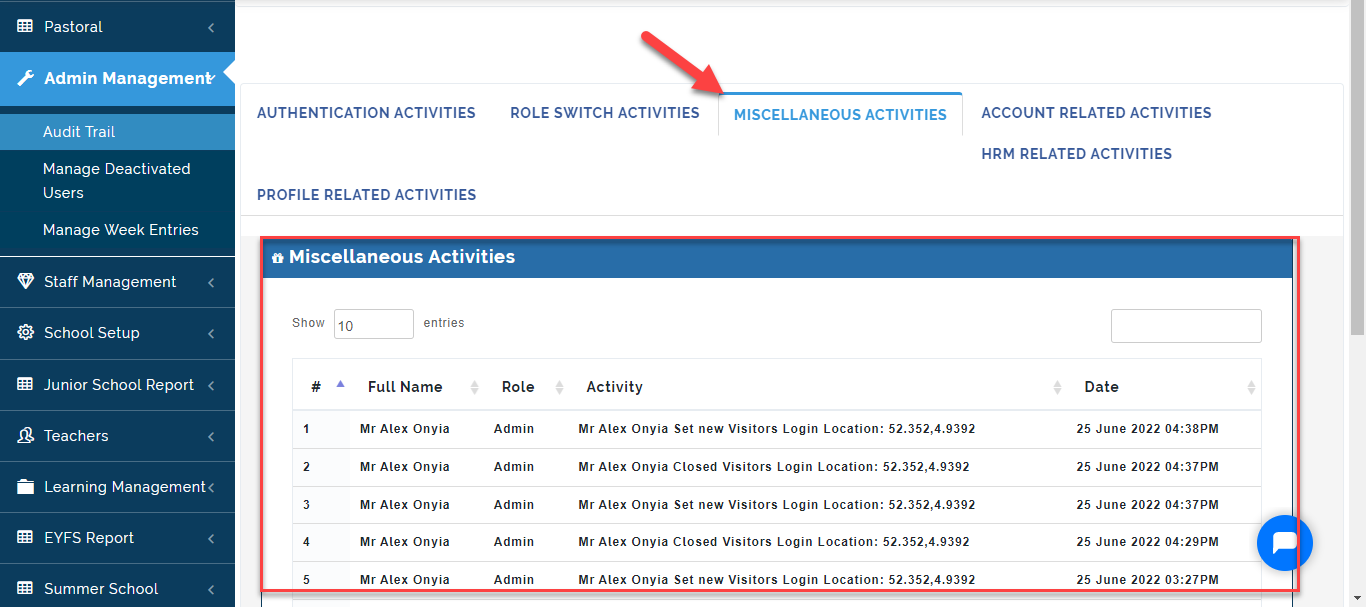Open Profile Related Activities tab

[366, 195]
